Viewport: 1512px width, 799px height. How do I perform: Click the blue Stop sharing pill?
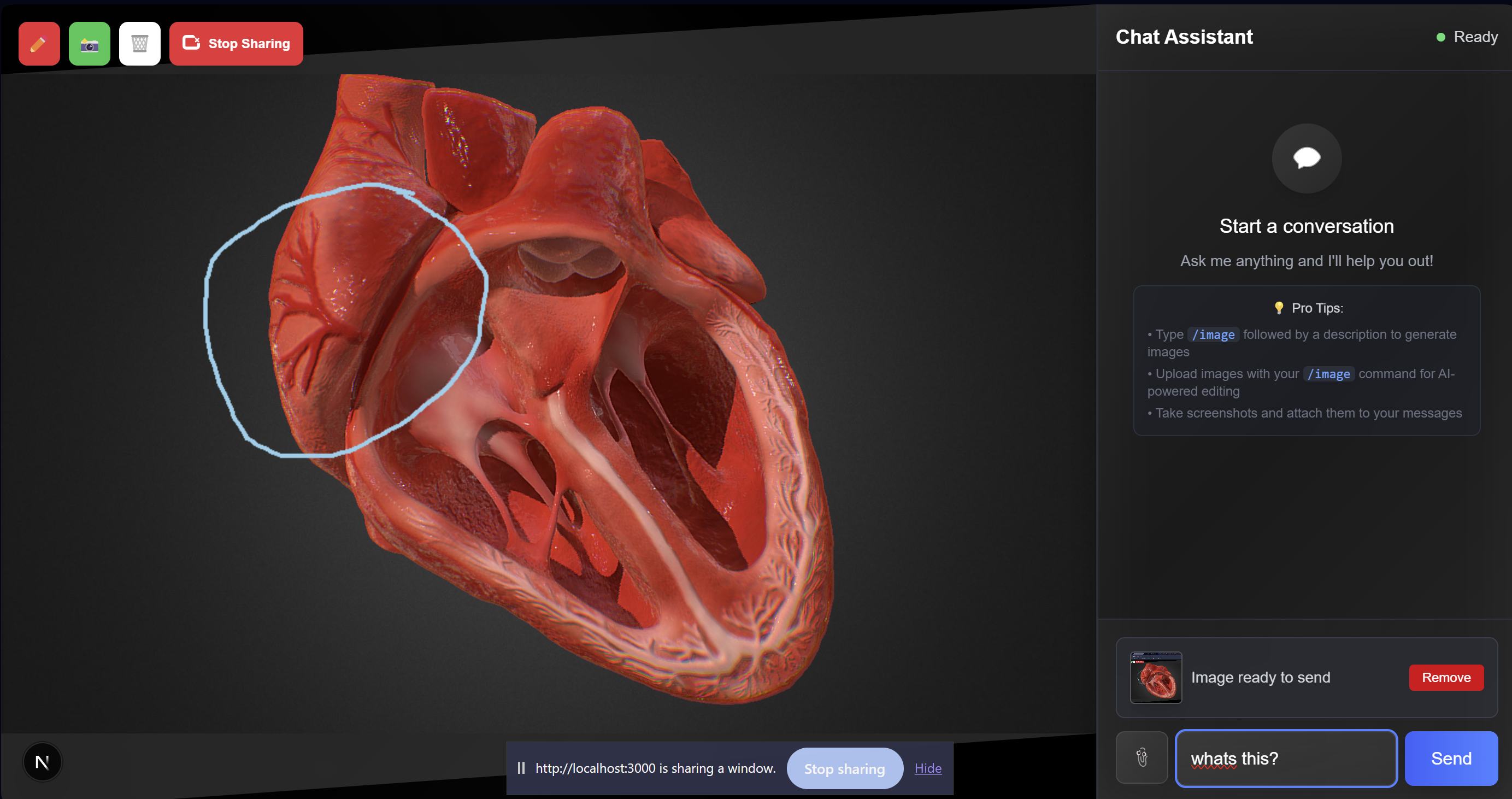[844, 768]
